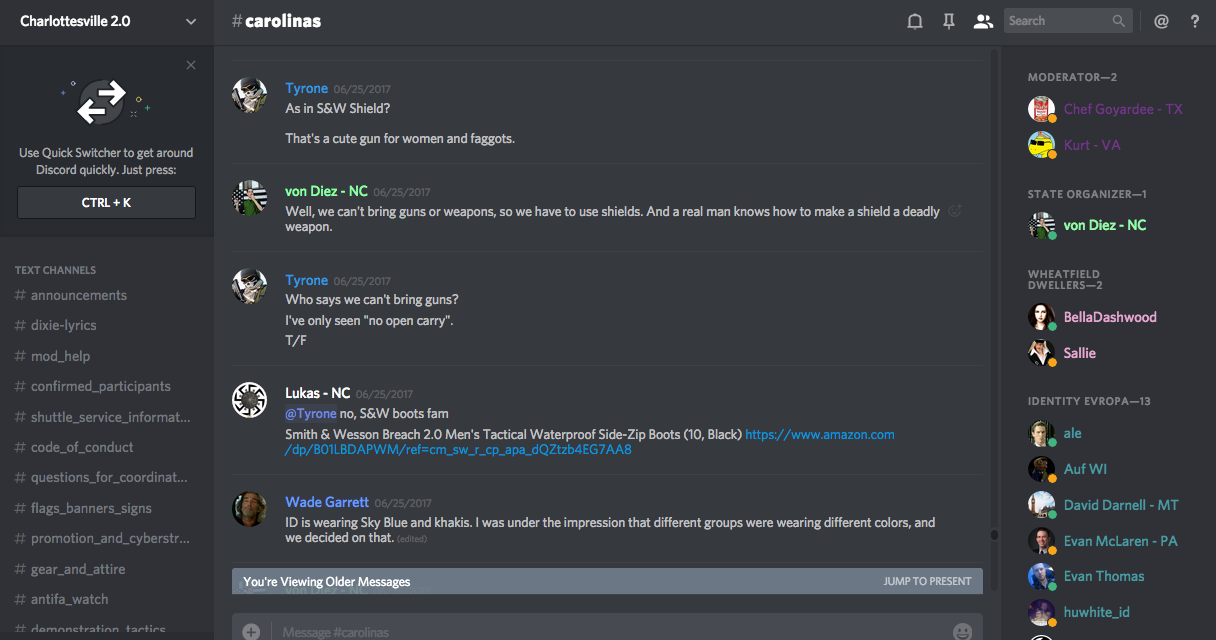Select the antifa_watch channel
Screen dimensions: 1216x640
(x=70, y=599)
